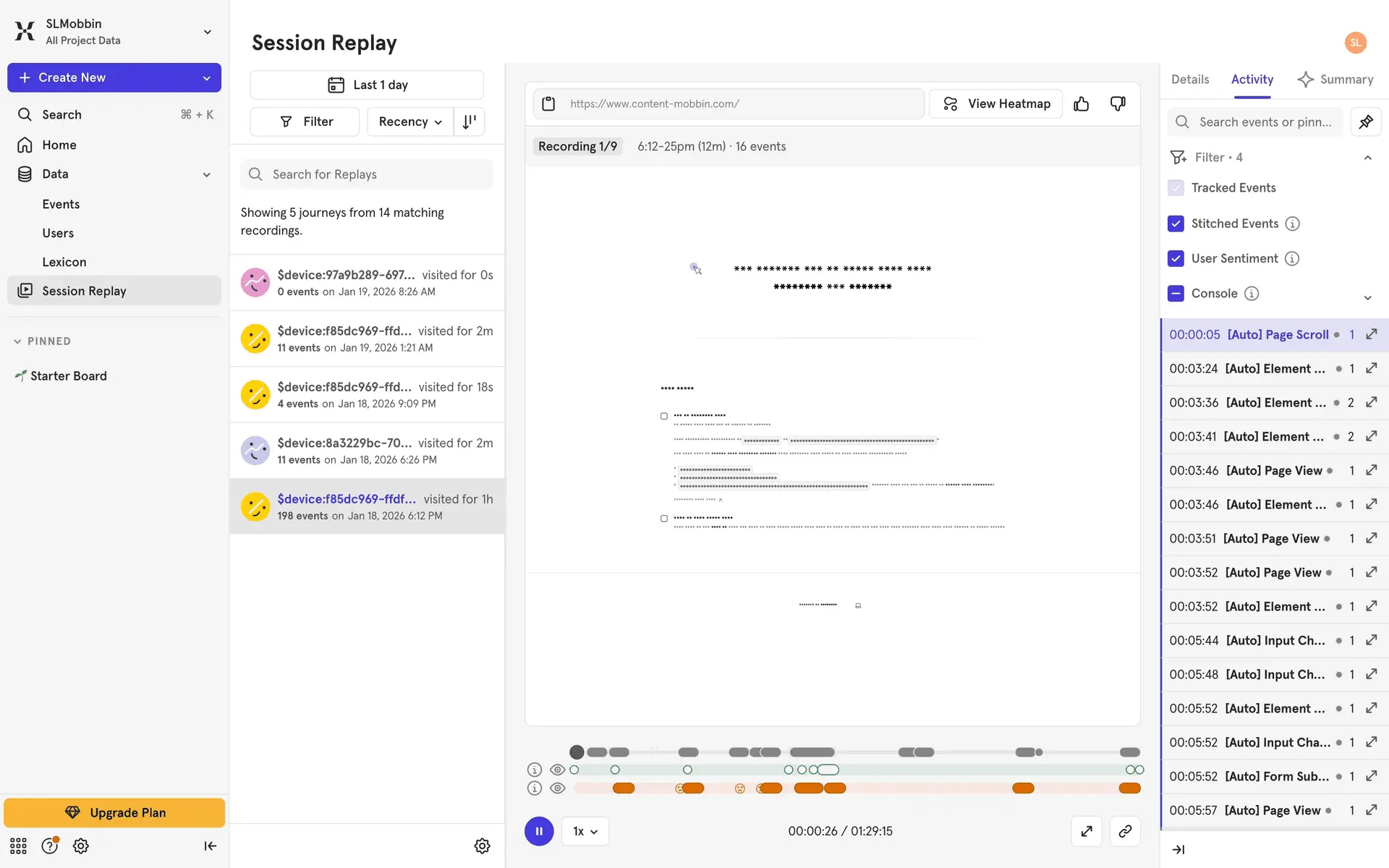Collapse the left sidebar

(x=210, y=846)
